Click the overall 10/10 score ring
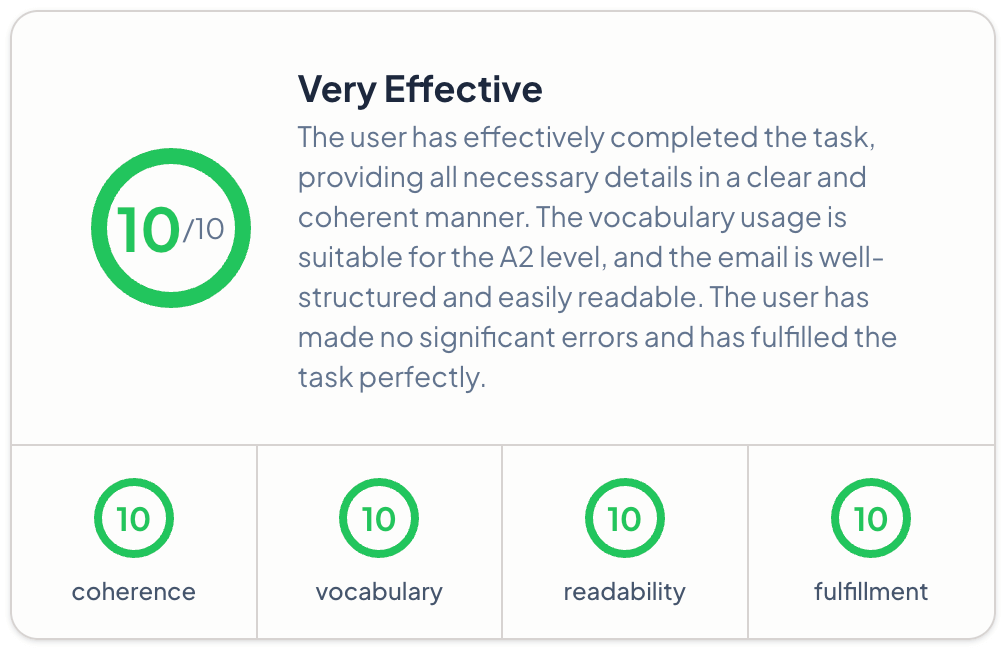The image size is (1008, 654). [x=170, y=228]
